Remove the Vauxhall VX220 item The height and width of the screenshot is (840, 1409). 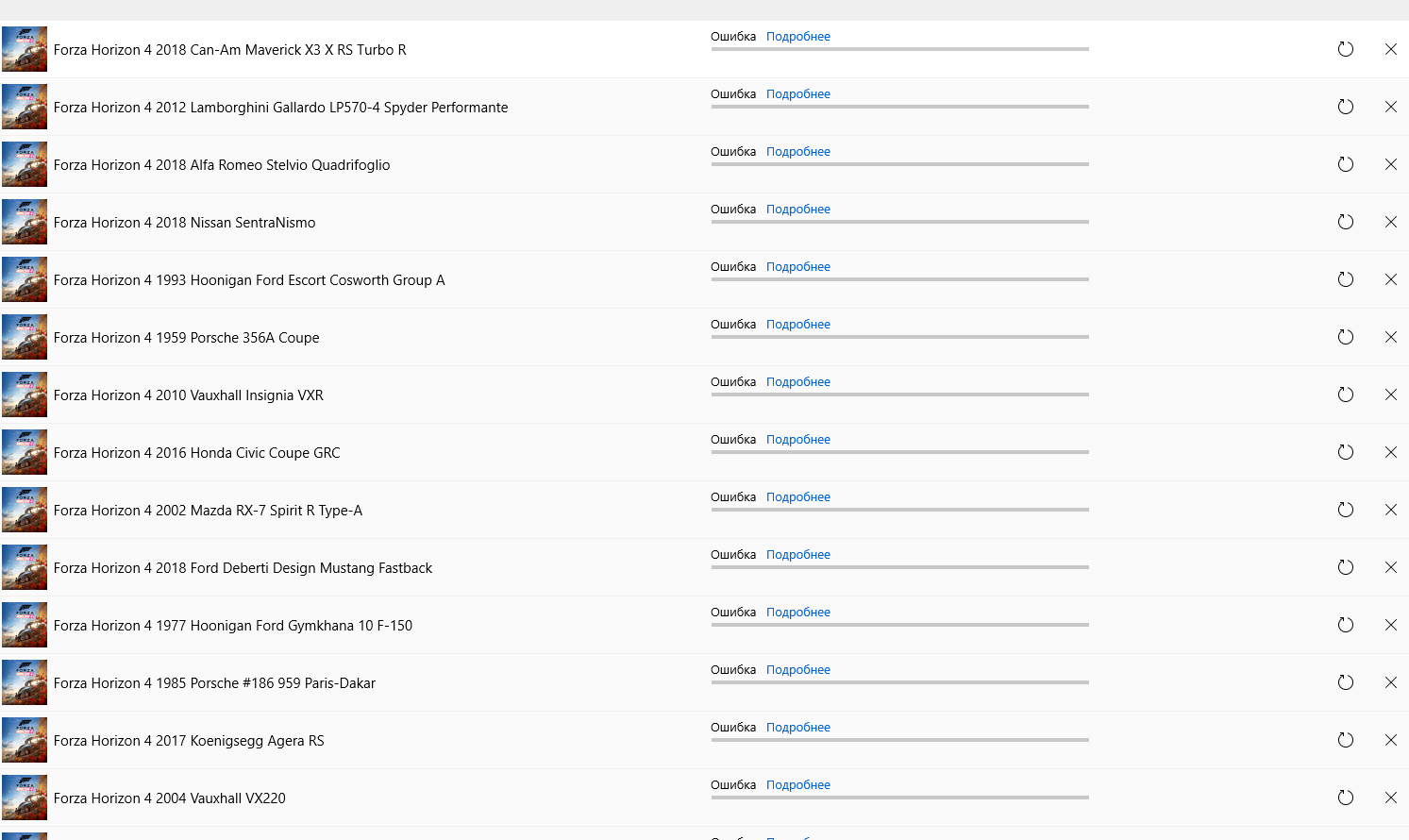[1391, 798]
